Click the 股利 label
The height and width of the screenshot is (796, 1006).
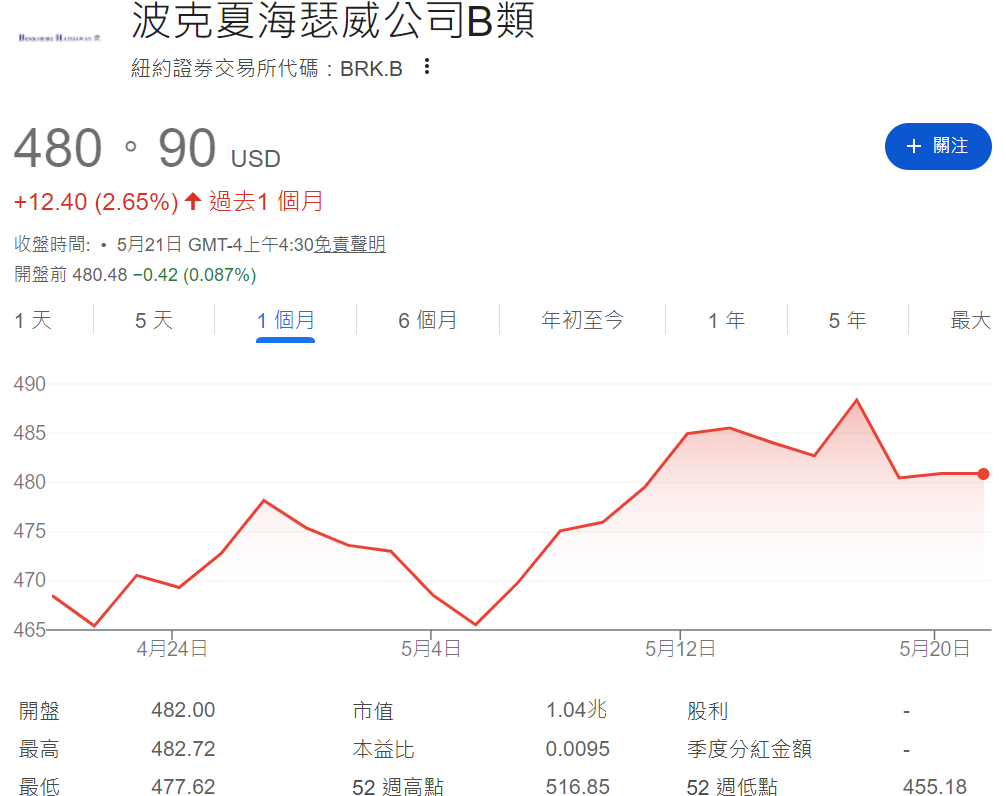point(707,711)
